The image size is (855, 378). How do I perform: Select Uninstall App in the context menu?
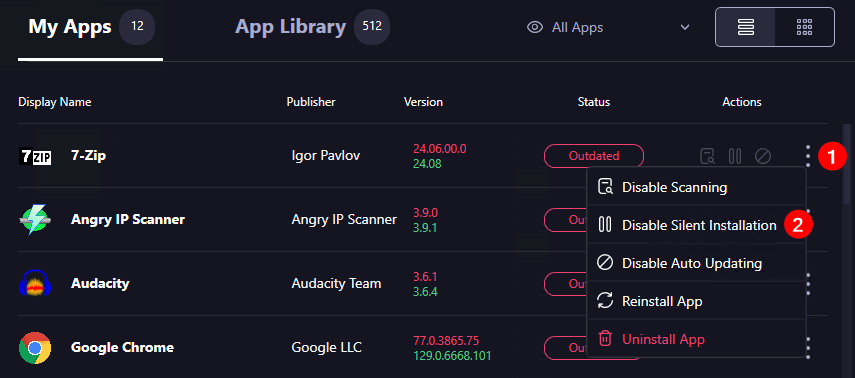[x=696, y=339]
